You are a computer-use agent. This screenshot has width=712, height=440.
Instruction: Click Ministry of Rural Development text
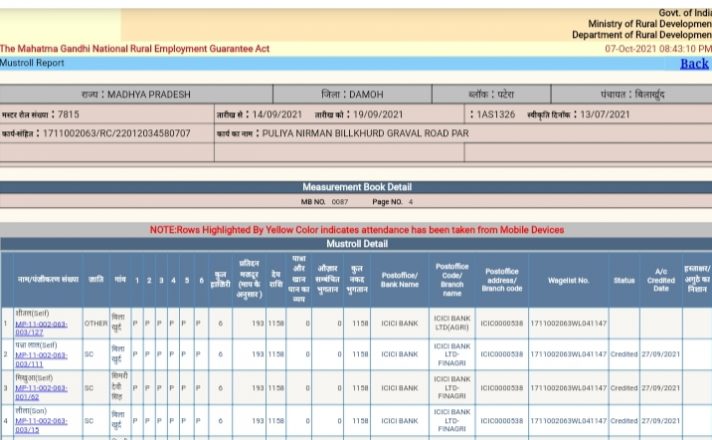(650, 24)
